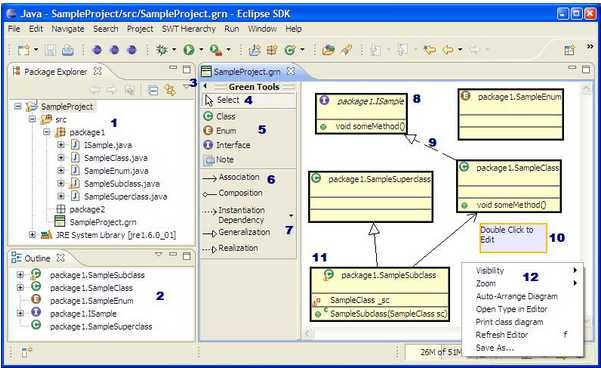Expand SampleClass.java in Package Explorer
The width and height of the screenshot is (601, 368).
pyautogui.click(x=61, y=158)
